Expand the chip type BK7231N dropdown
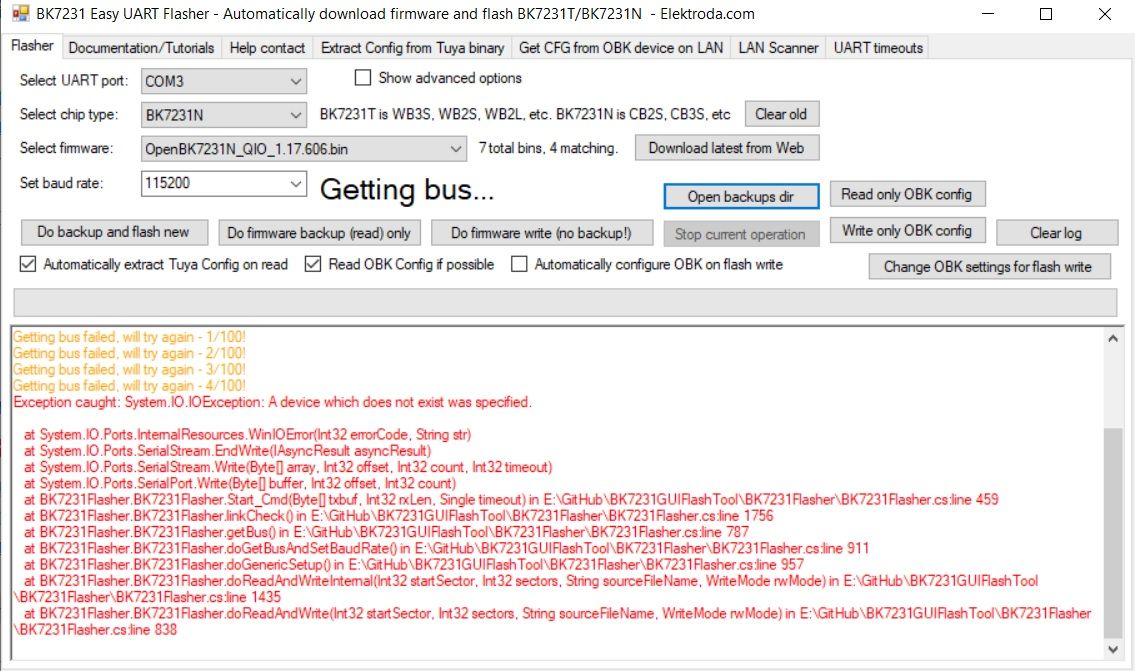The height and width of the screenshot is (671, 1135). click(x=295, y=114)
